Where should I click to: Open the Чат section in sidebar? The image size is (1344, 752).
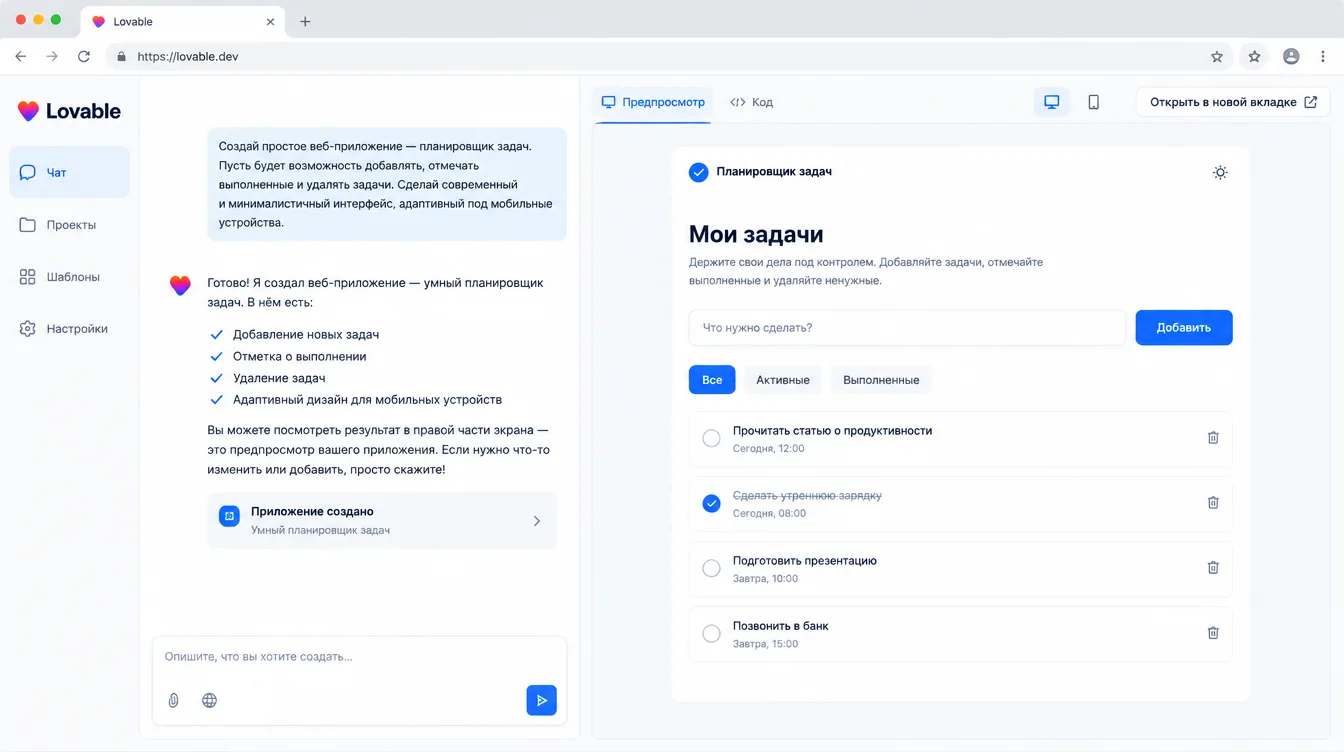[x=70, y=172]
